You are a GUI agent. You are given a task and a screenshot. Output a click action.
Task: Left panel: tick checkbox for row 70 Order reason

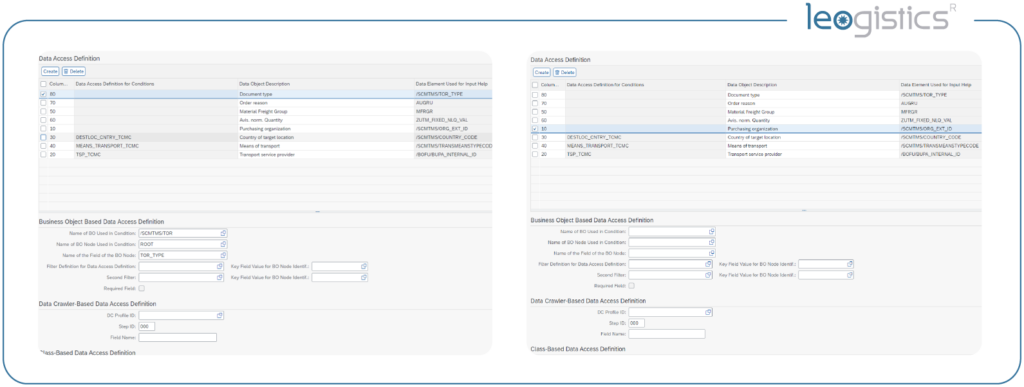point(44,103)
